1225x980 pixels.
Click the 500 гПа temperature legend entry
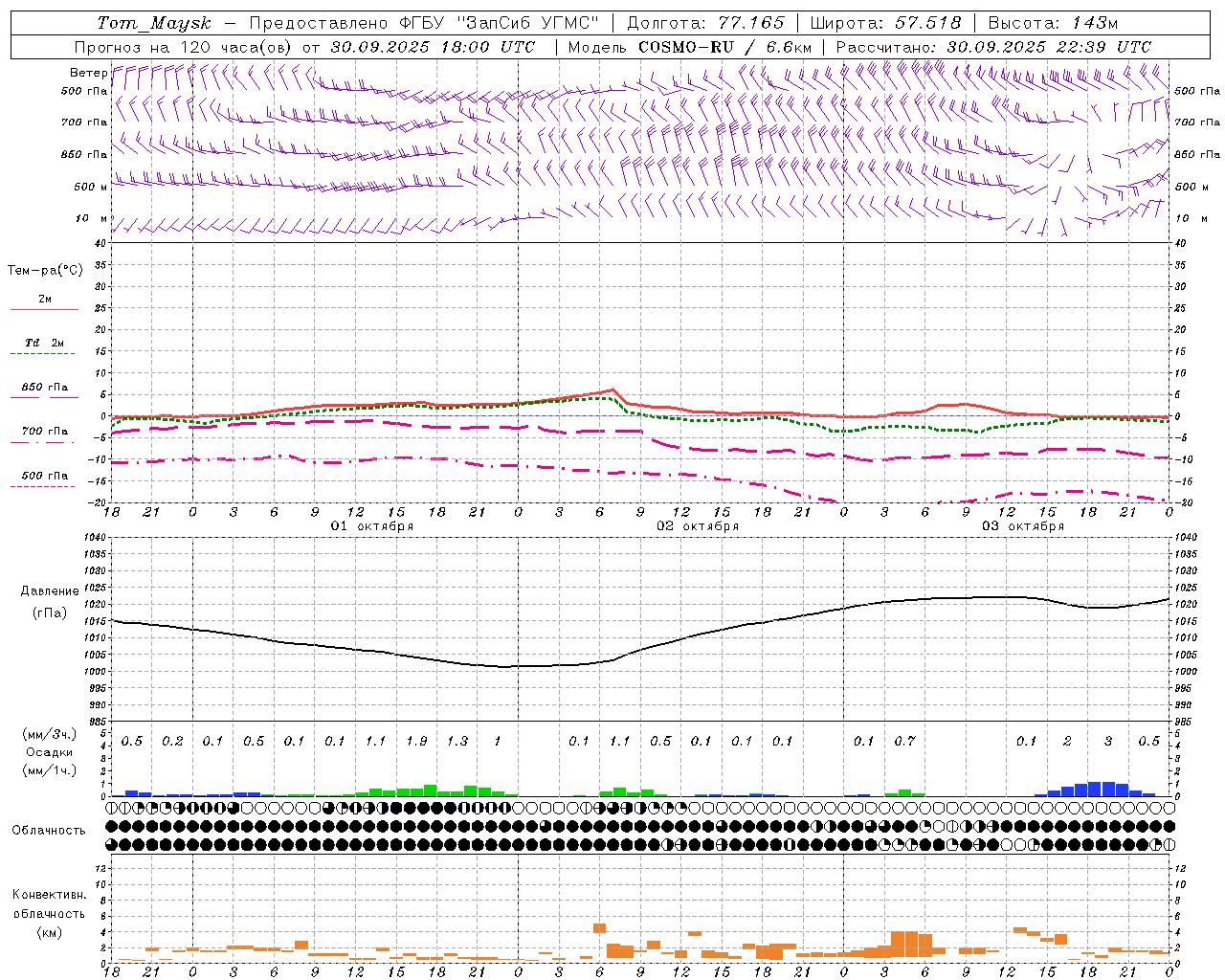coord(44,476)
